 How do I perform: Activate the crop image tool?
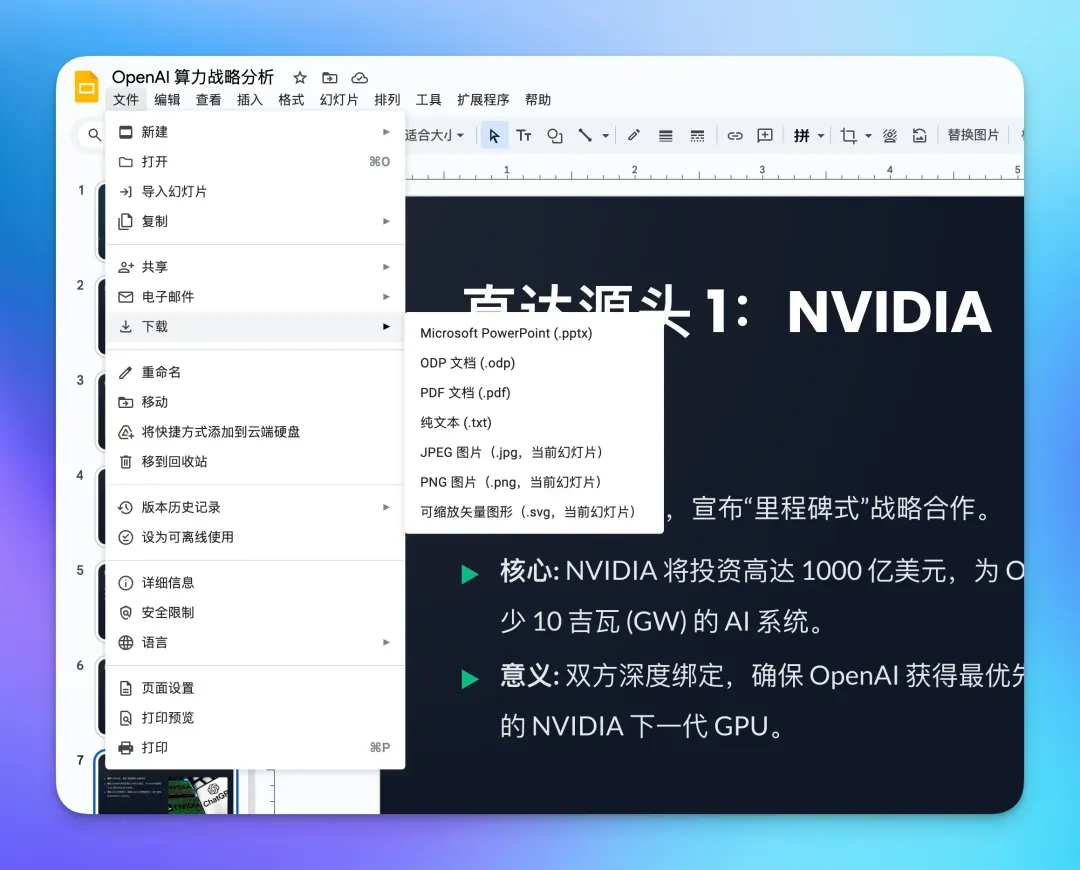[x=851, y=135]
